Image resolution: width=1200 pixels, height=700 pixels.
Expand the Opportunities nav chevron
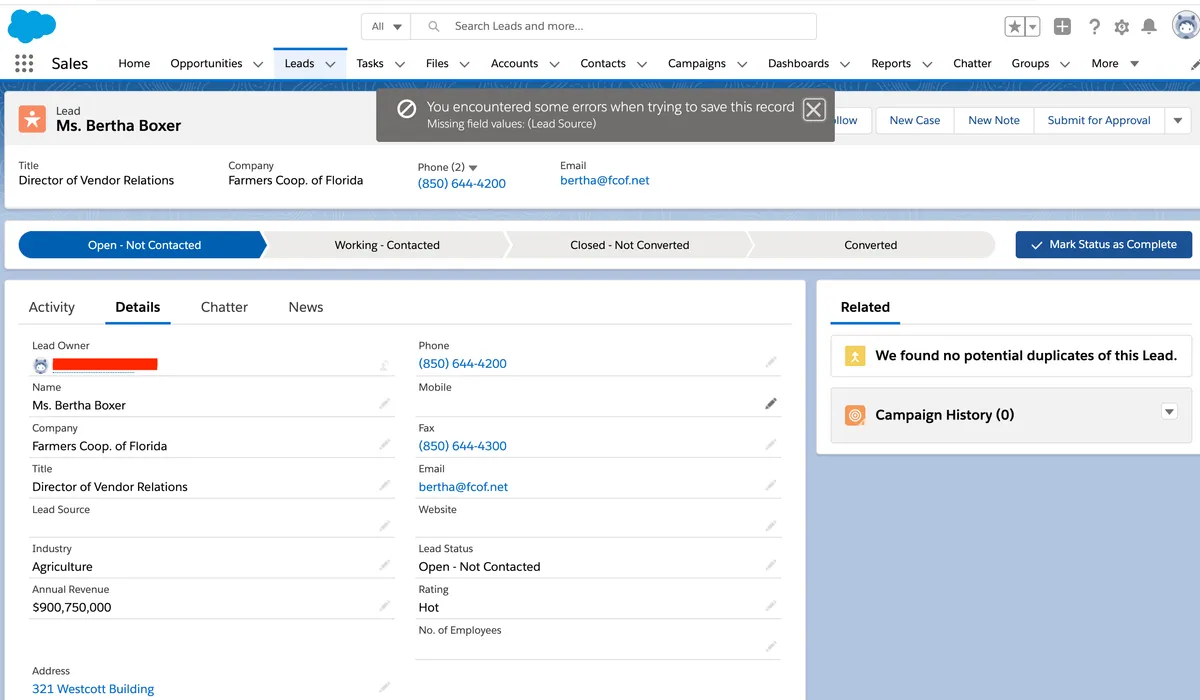258,64
